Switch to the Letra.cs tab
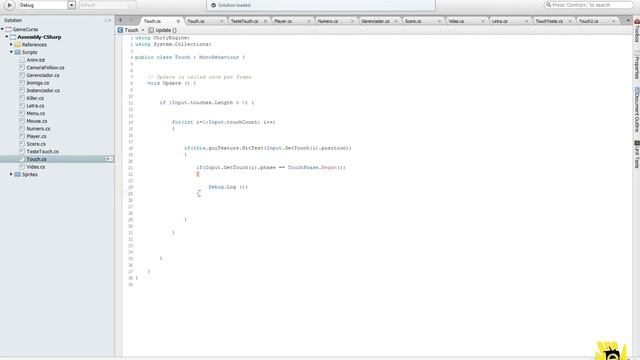 [x=500, y=21]
